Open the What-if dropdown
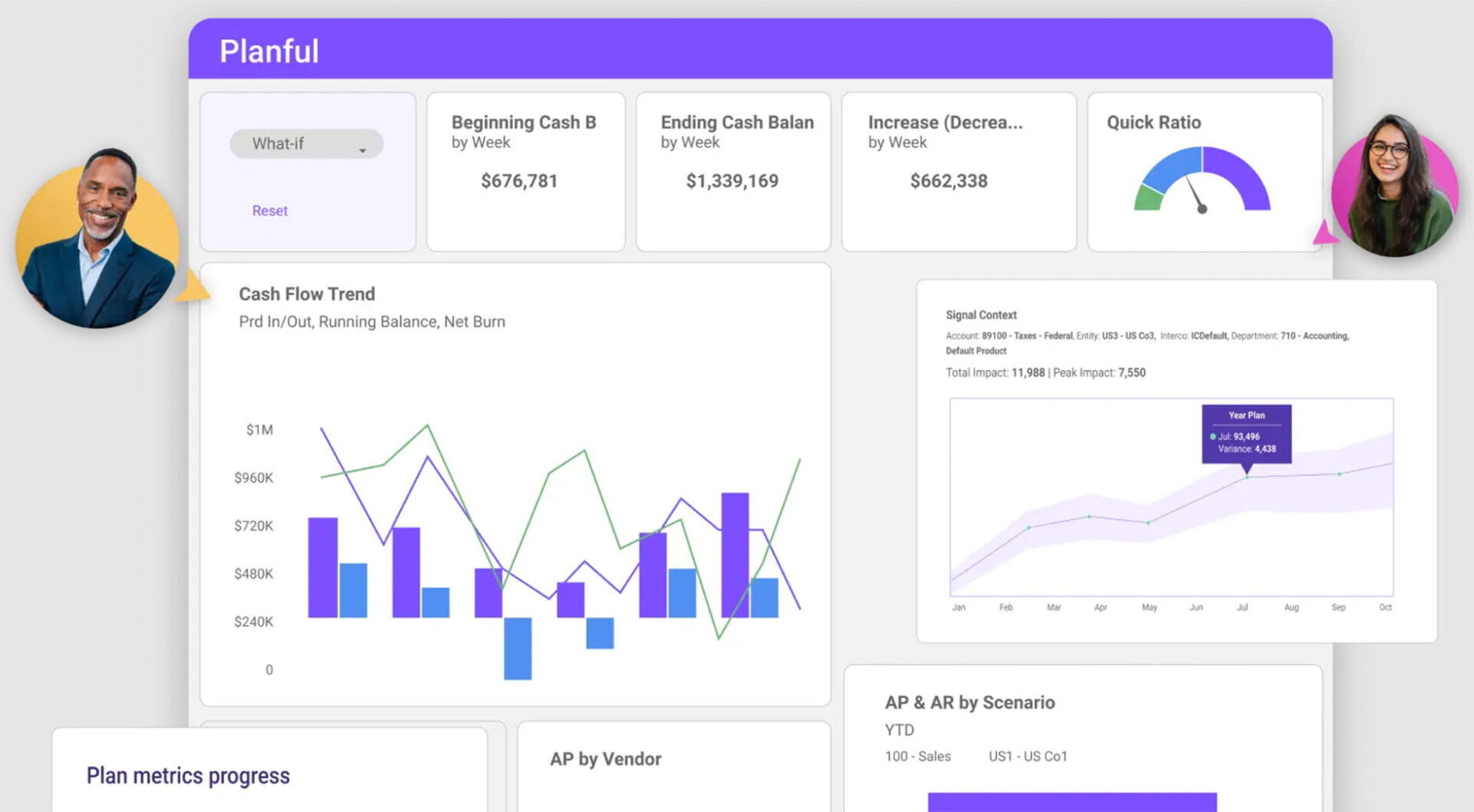The image size is (1474, 812). tap(306, 144)
